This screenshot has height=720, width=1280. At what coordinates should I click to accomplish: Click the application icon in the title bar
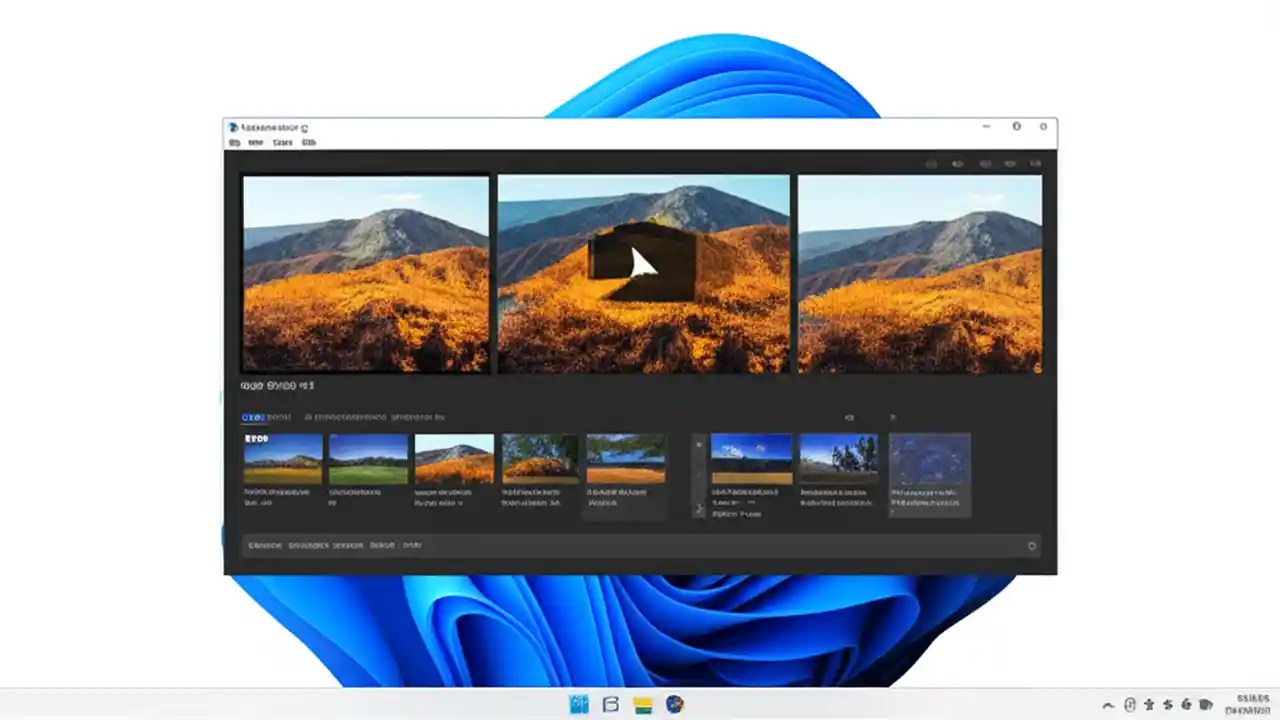click(232, 127)
